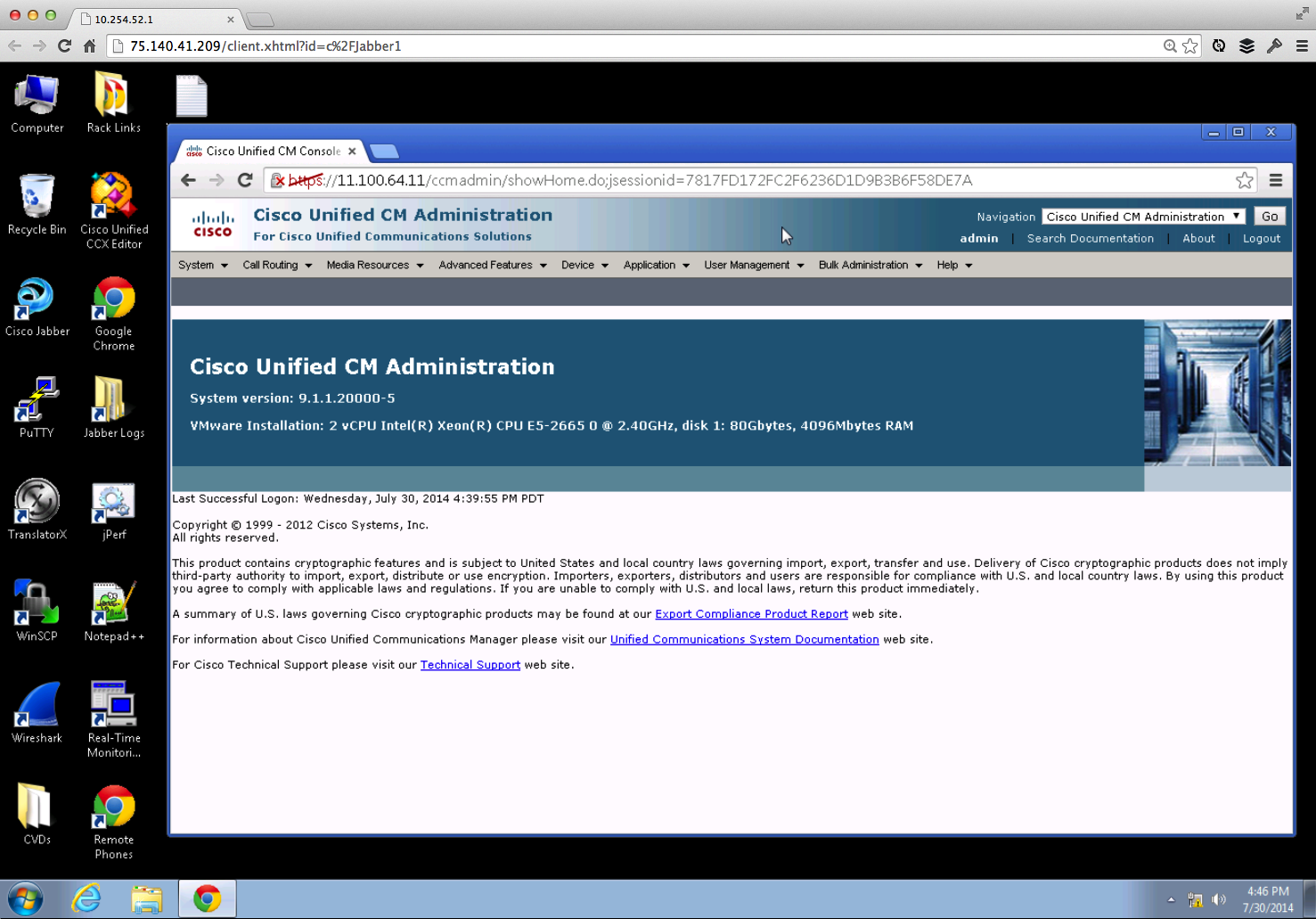The image size is (1316, 919).
Task: Click the network tray icon
Action: click(x=1195, y=899)
